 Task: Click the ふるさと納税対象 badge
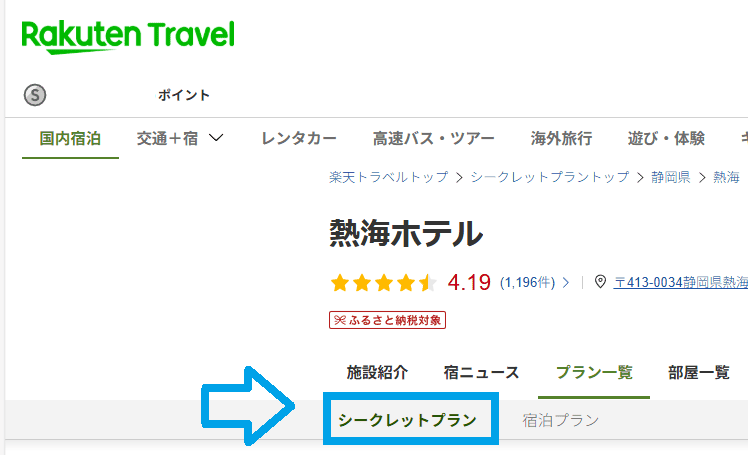click(x=387, y=320)
